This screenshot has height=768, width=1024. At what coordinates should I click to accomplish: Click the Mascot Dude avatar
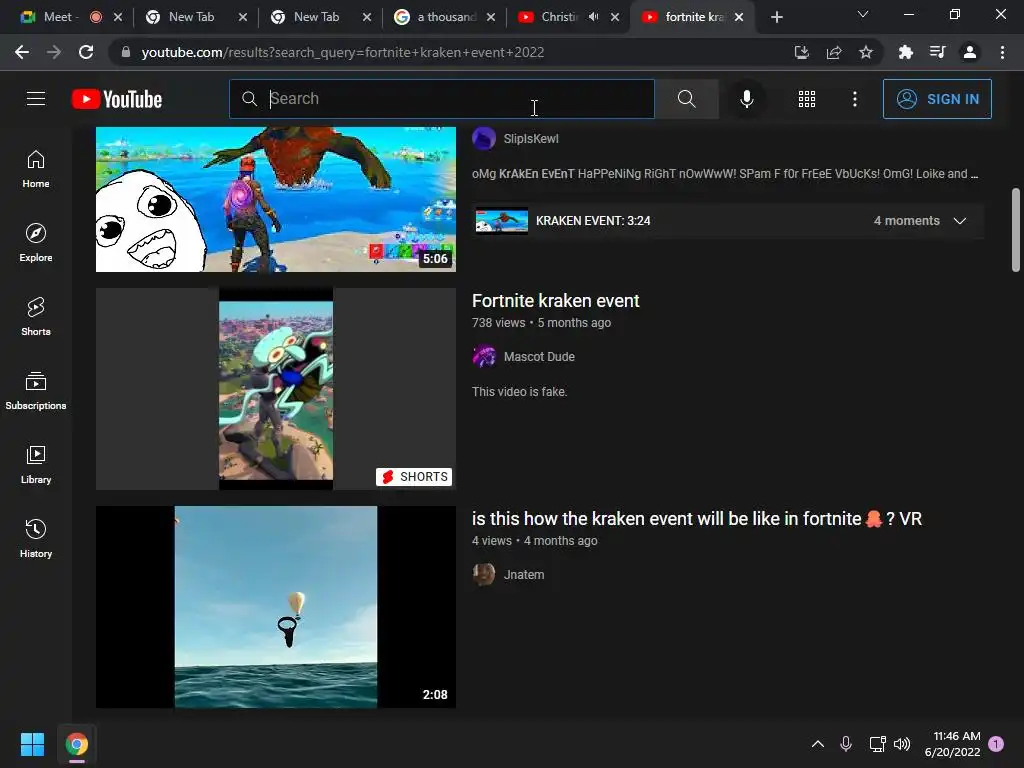click(484, 357)
